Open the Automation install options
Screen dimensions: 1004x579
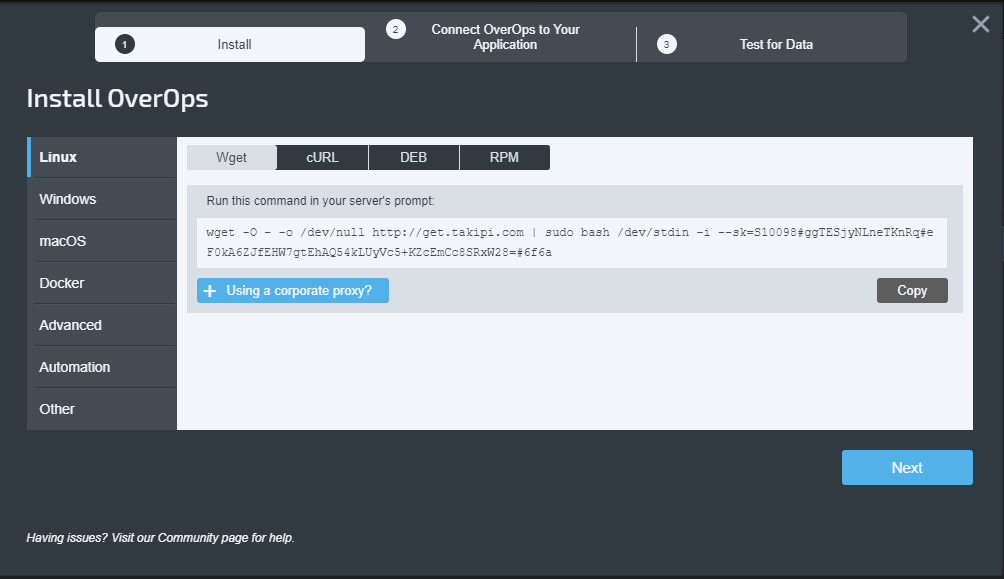tap(102, 367)
